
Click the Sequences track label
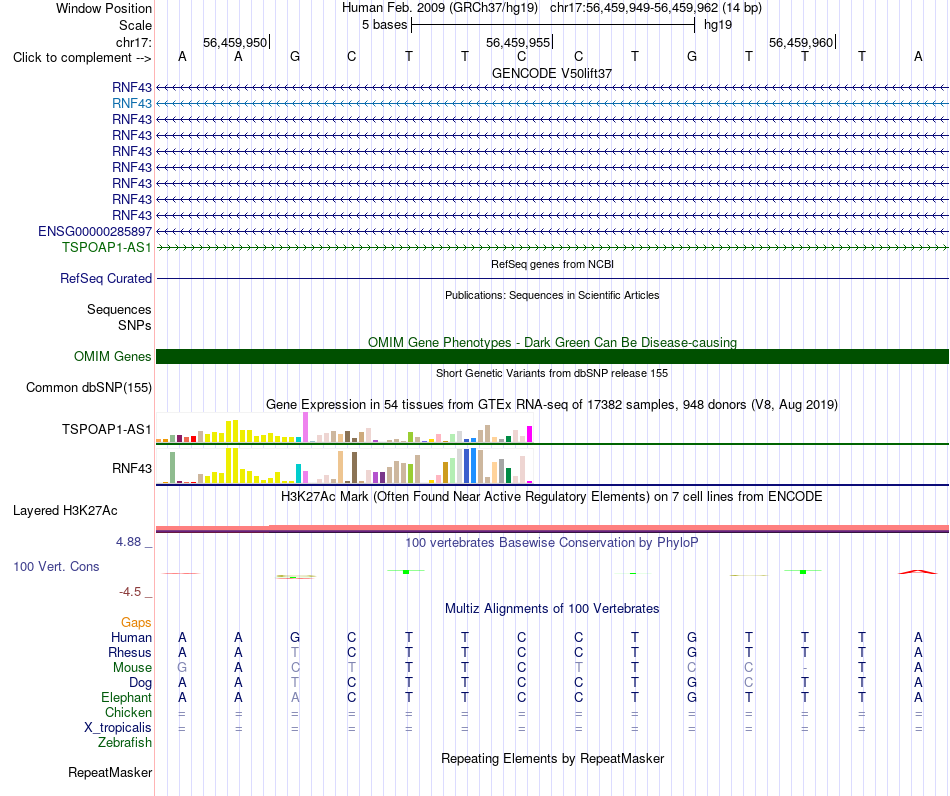pos(119,310)
